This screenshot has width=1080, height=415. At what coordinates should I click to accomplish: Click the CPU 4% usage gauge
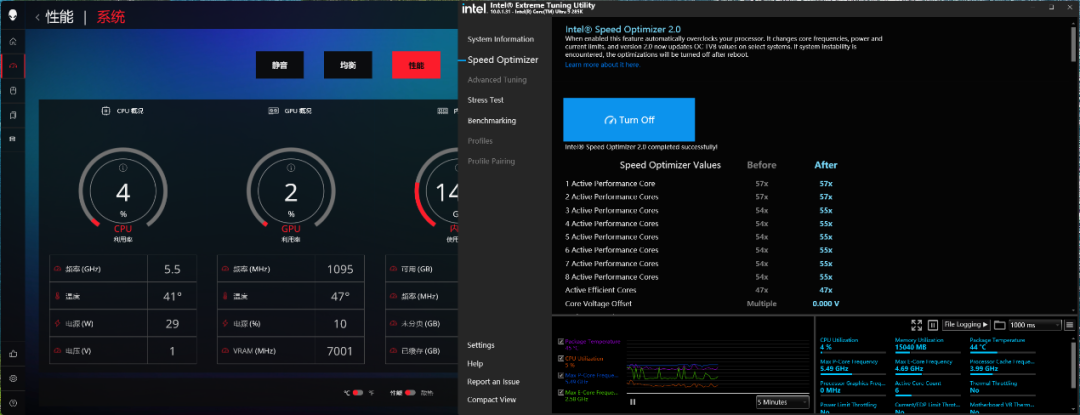pyautogui.click(x=123, y=188)
